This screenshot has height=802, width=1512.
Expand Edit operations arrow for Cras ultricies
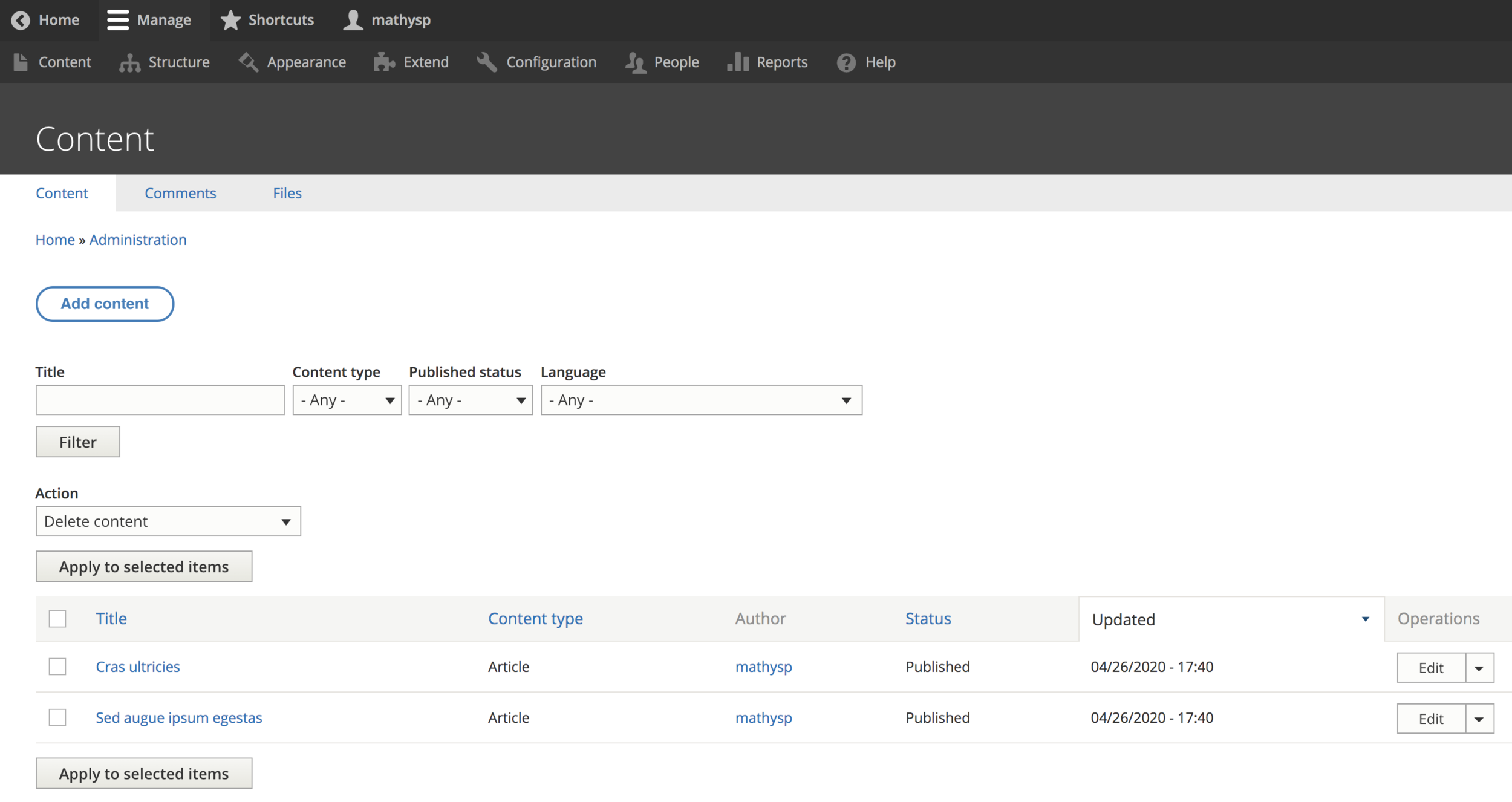click(x=1479, y=668)
